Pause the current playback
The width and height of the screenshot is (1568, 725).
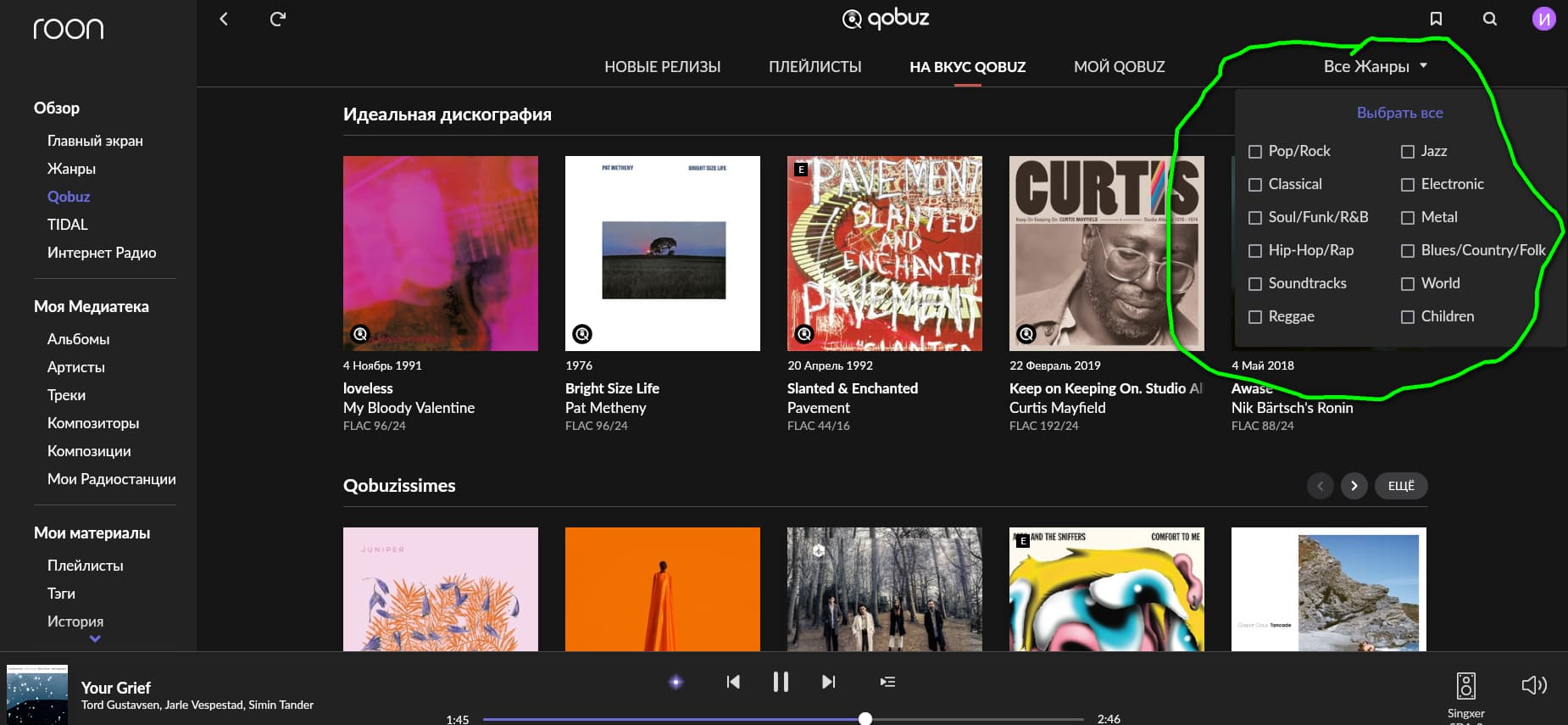point(781,682)
